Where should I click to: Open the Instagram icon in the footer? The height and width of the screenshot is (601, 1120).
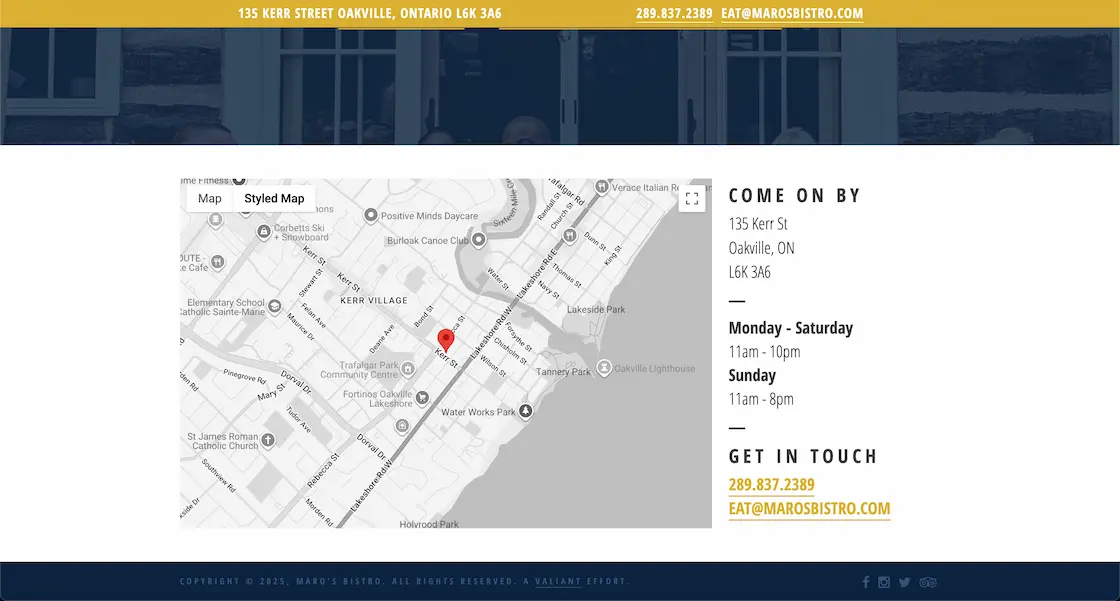pyautogui.click(x=884, y=582)
